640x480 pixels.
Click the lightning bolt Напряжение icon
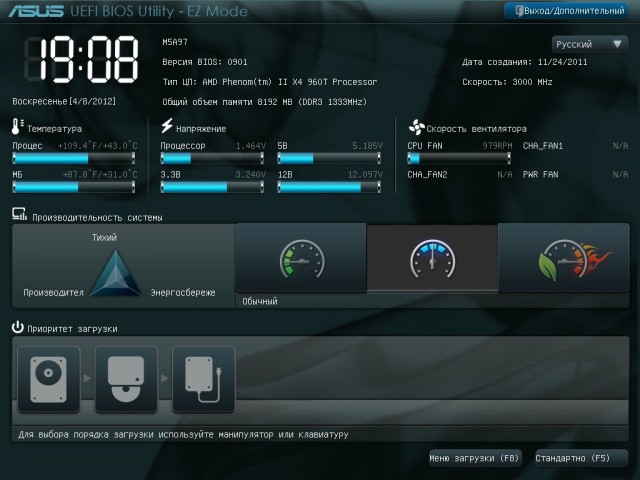[167, 126]
